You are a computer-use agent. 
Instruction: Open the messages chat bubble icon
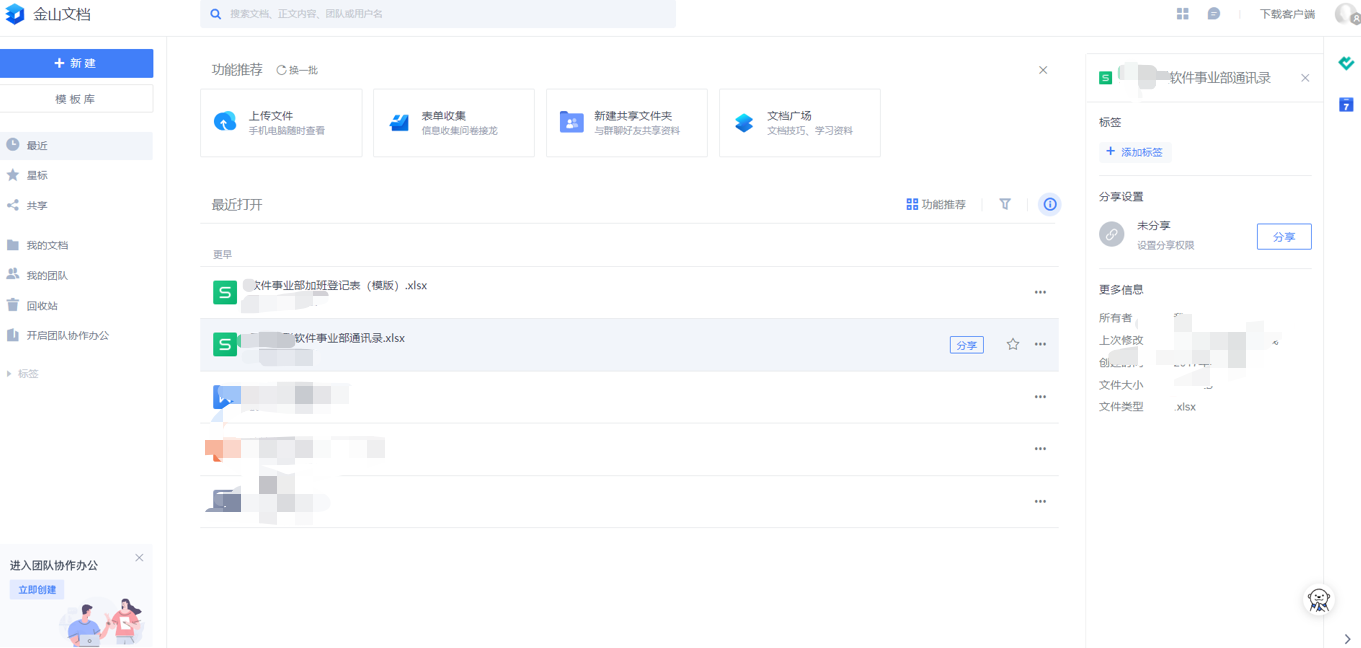click(x=1214, y=14)
